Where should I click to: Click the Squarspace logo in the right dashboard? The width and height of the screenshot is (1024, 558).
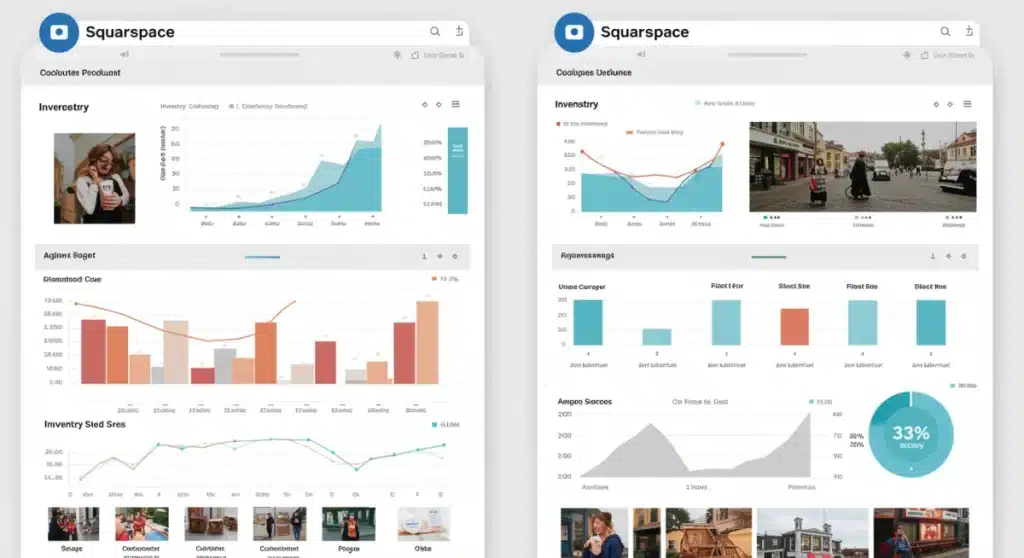click(574, 32)
